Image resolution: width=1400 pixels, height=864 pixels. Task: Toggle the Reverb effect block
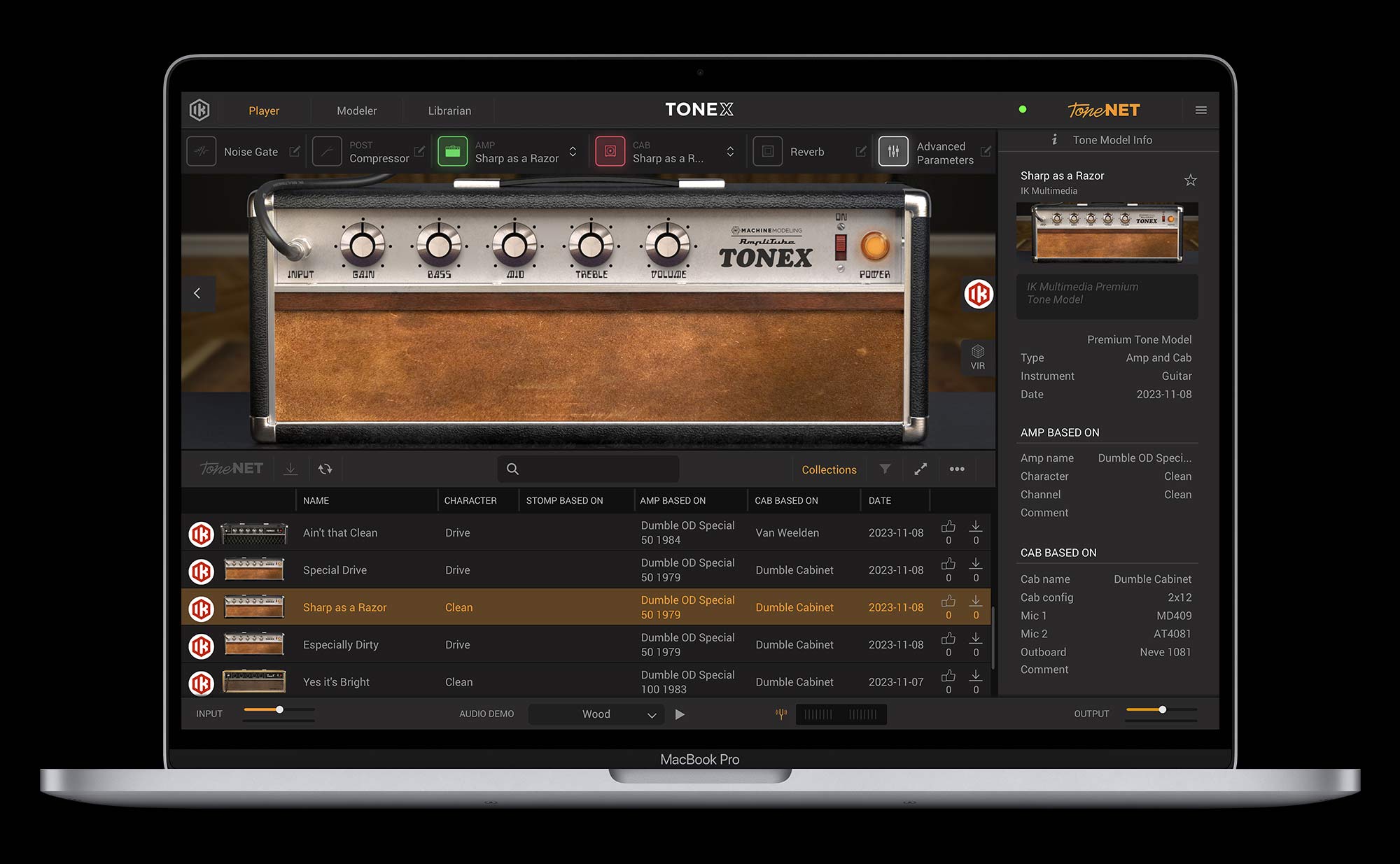click(767, 151)
